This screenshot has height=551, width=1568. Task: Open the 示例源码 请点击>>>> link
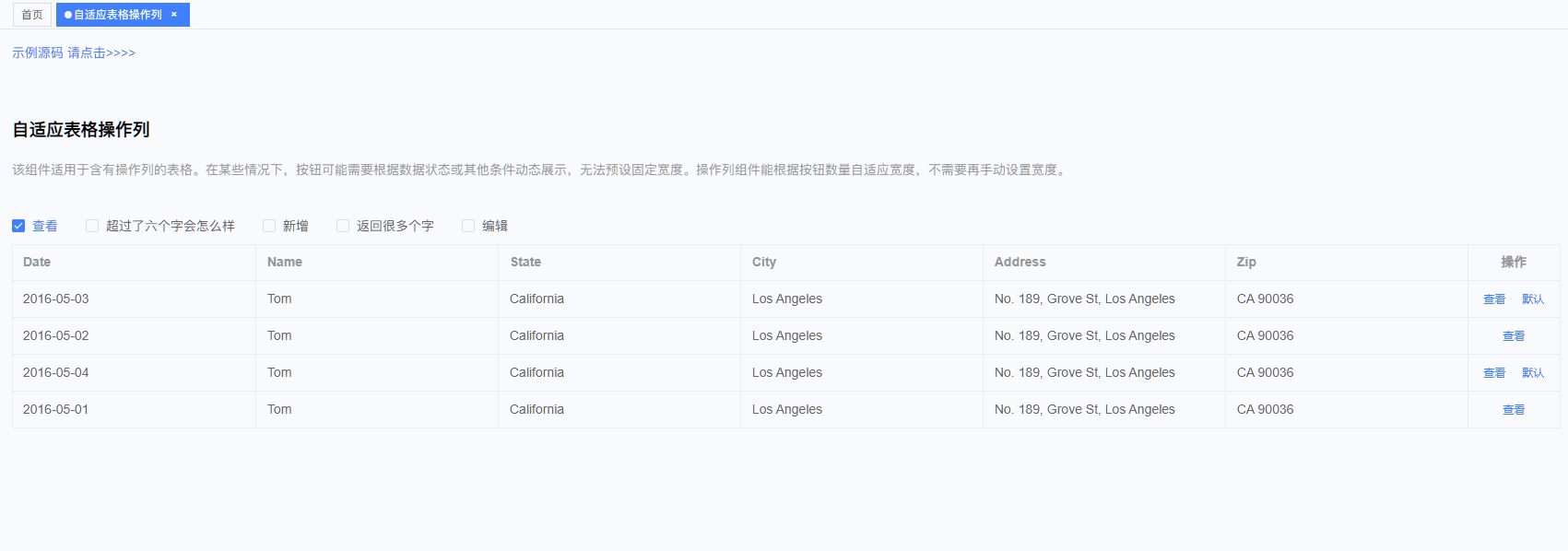(x=74, y=53)
